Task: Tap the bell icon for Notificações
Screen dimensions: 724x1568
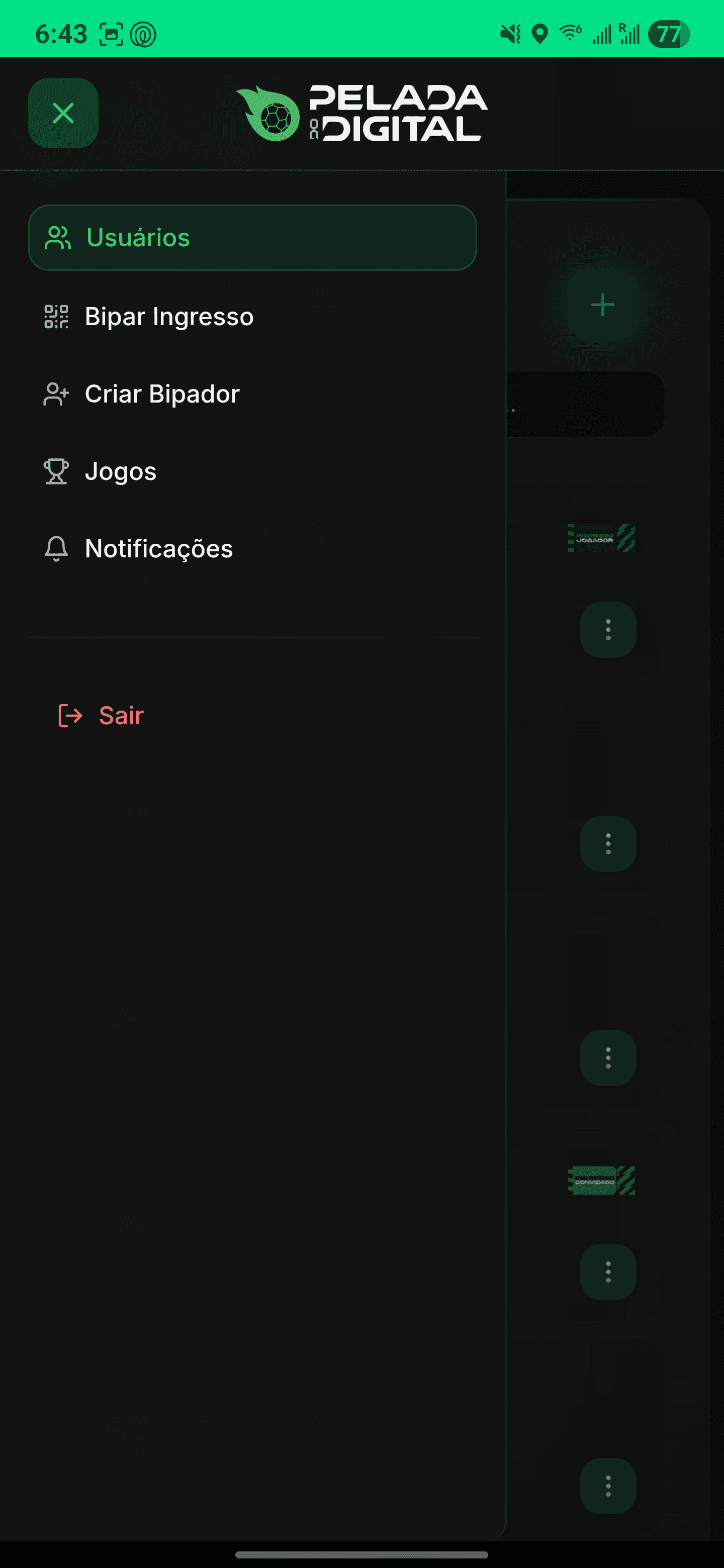Action: 56,548
